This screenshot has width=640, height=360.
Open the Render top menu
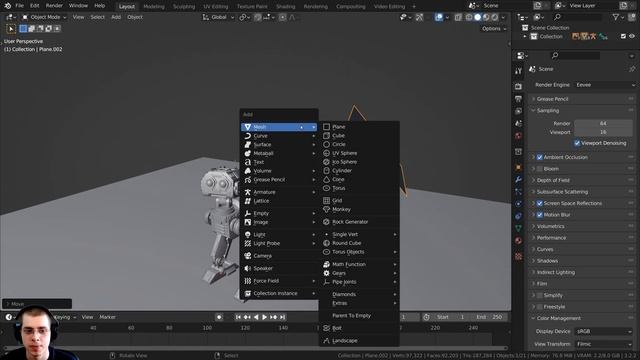pos(54,6)
